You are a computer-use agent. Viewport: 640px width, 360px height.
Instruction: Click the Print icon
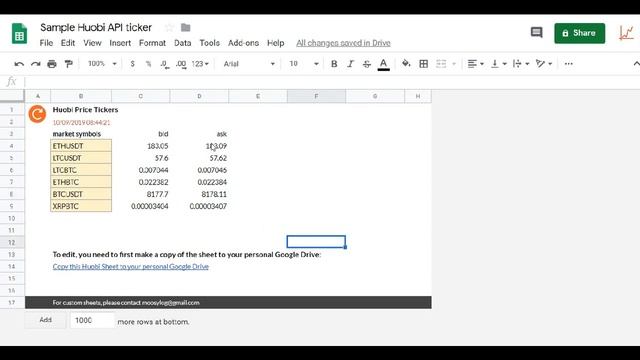pyautogui.click(x=52, y=64)
